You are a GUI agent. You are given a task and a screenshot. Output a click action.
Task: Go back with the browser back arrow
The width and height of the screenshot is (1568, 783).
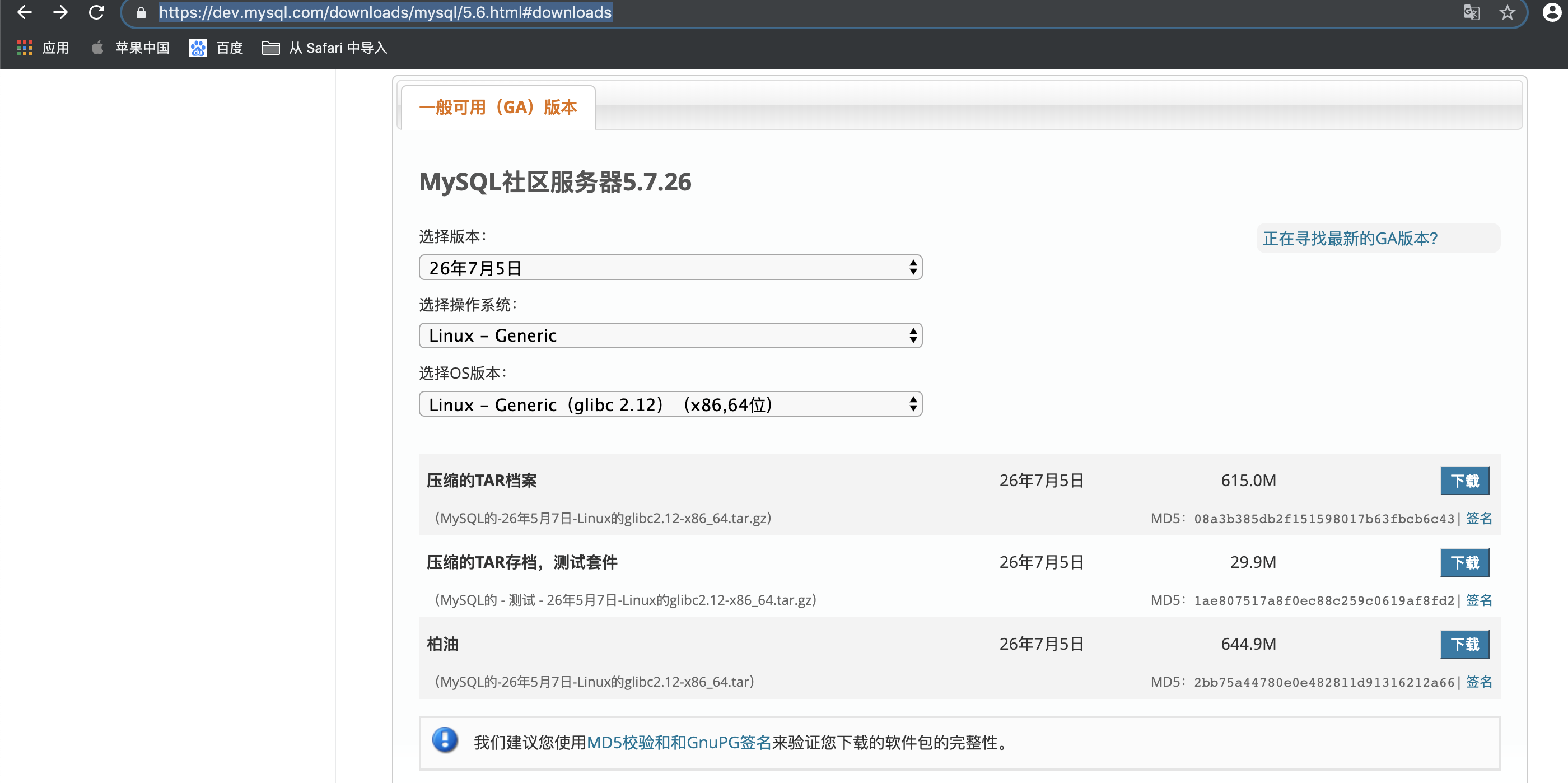(24, 12)
